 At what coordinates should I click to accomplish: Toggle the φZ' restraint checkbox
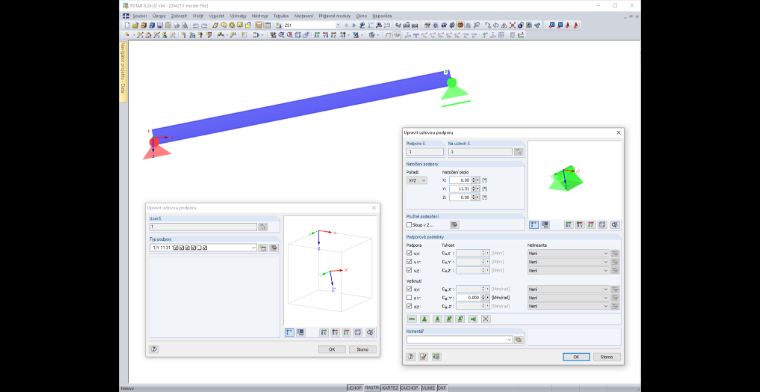pos(409,306)
